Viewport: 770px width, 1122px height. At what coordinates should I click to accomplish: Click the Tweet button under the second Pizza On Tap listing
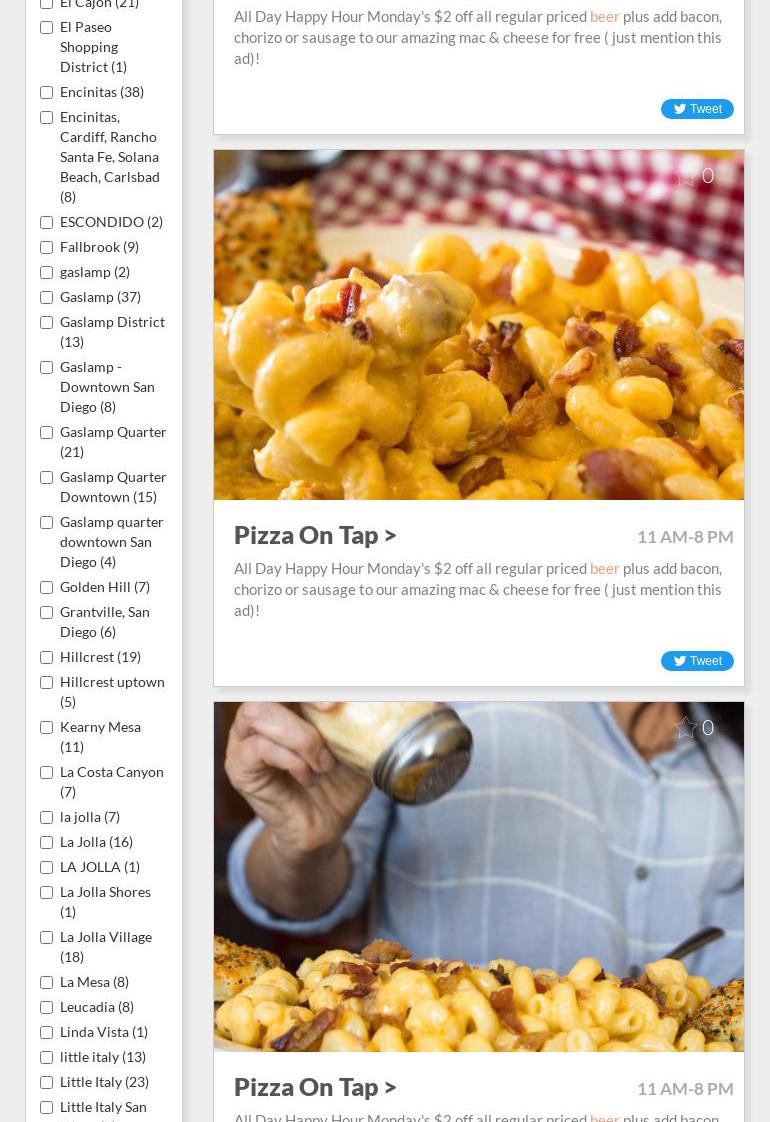[x=697, y=660]
